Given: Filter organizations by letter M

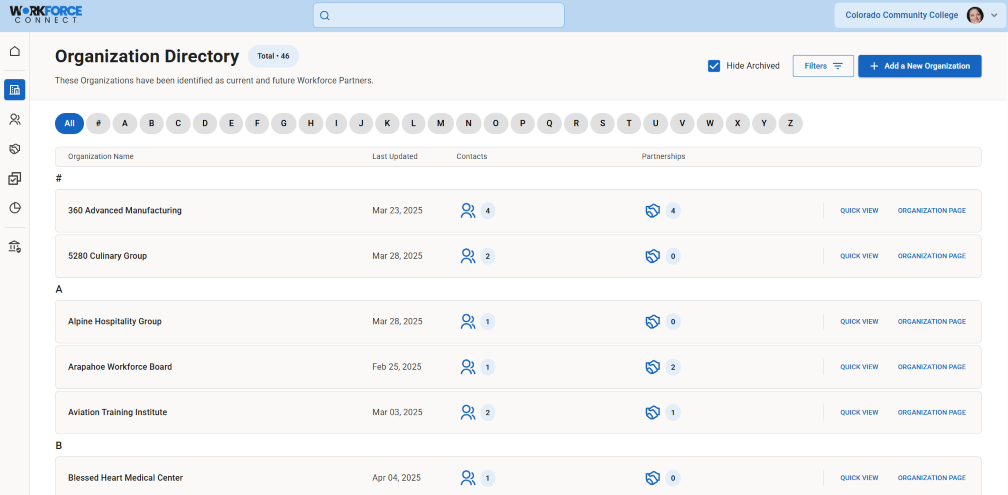Looking at the screenshot, I should [441, 124].
